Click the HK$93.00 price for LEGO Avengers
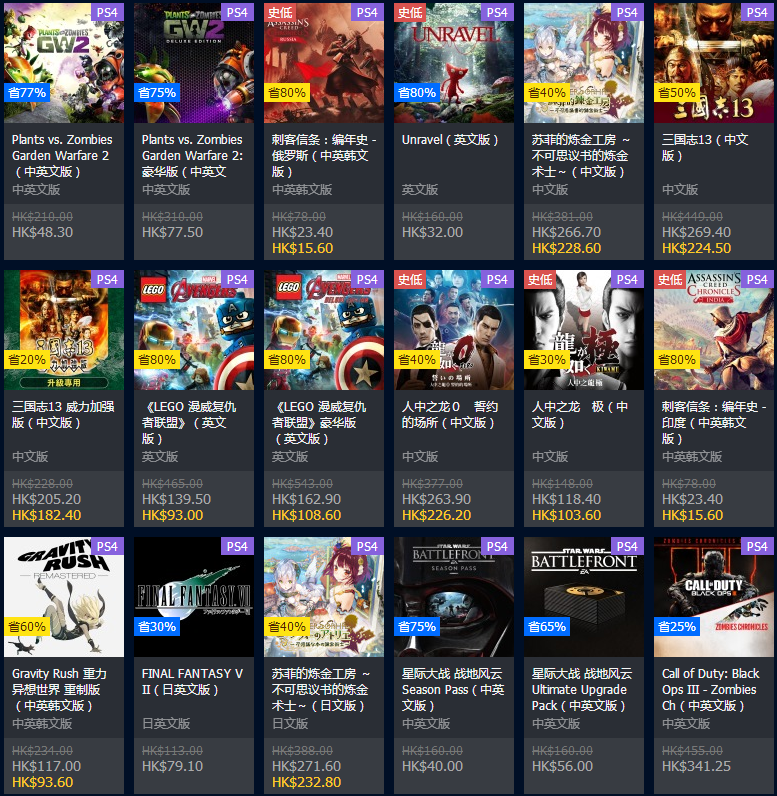Viewport: 777px width, 796px height. click(x=173, y=515)
